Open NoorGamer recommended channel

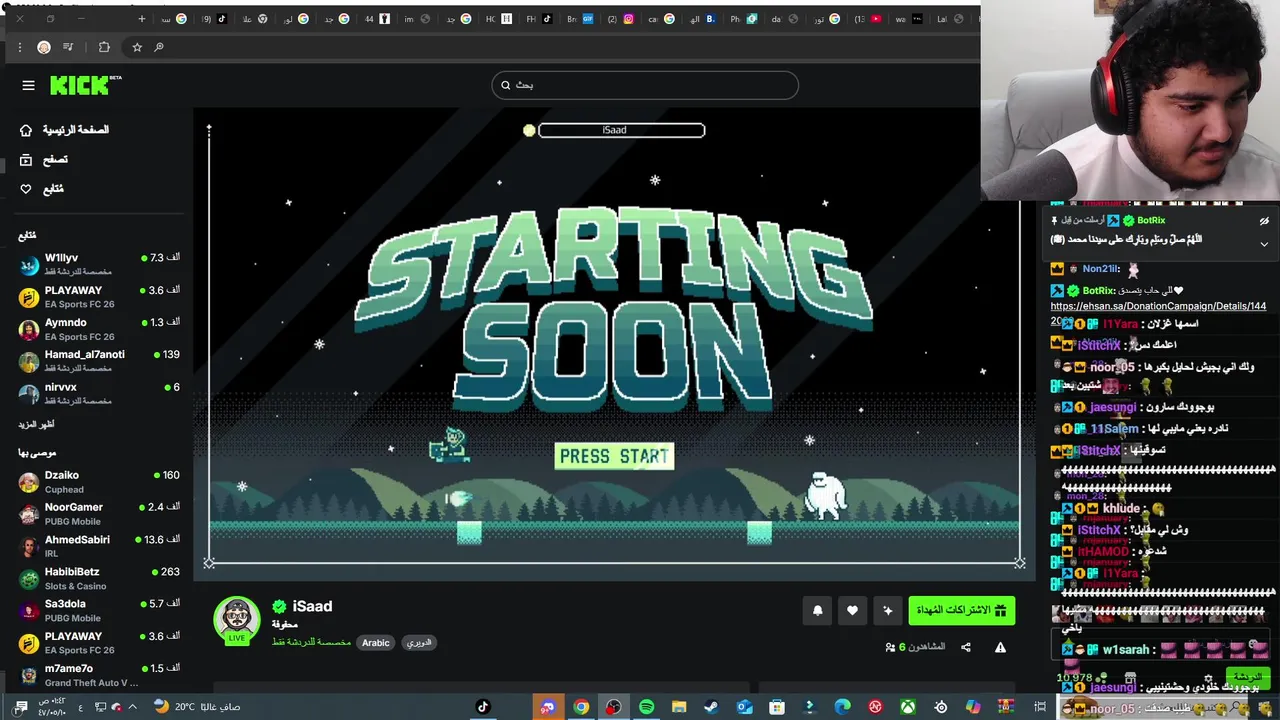pos(99,514)
